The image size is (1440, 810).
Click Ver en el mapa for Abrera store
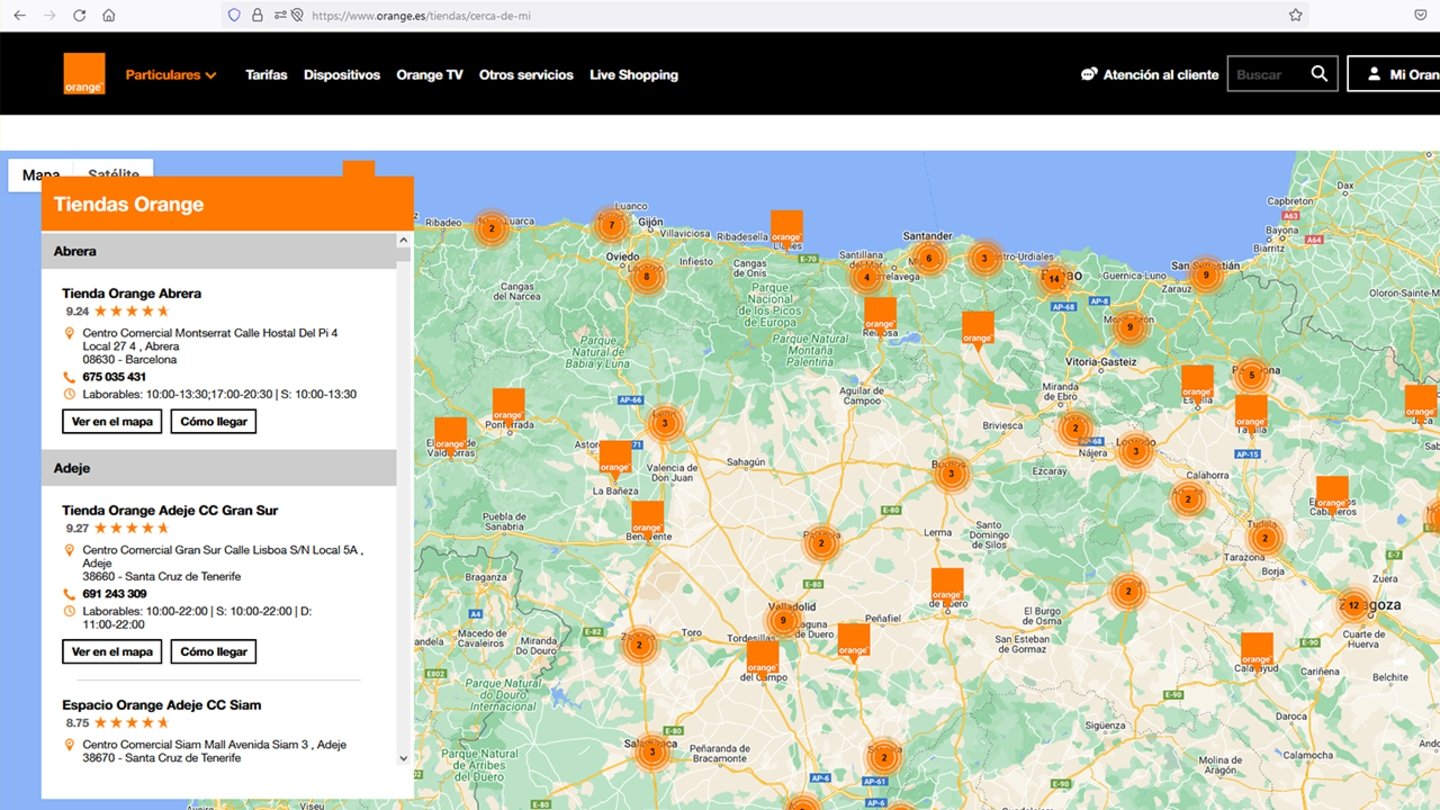point(112,422)
